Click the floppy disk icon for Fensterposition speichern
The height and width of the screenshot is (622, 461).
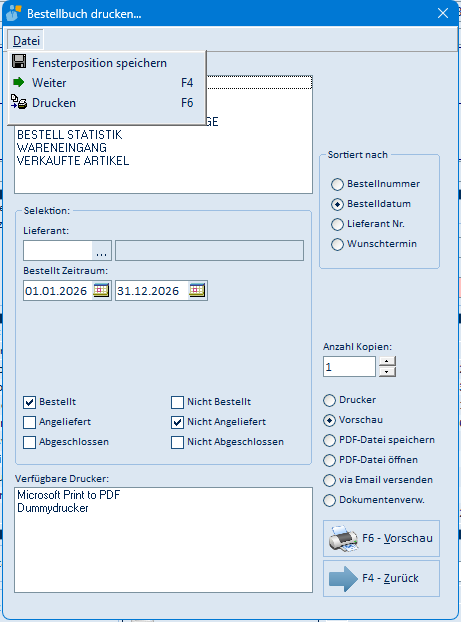click(19, 62)
